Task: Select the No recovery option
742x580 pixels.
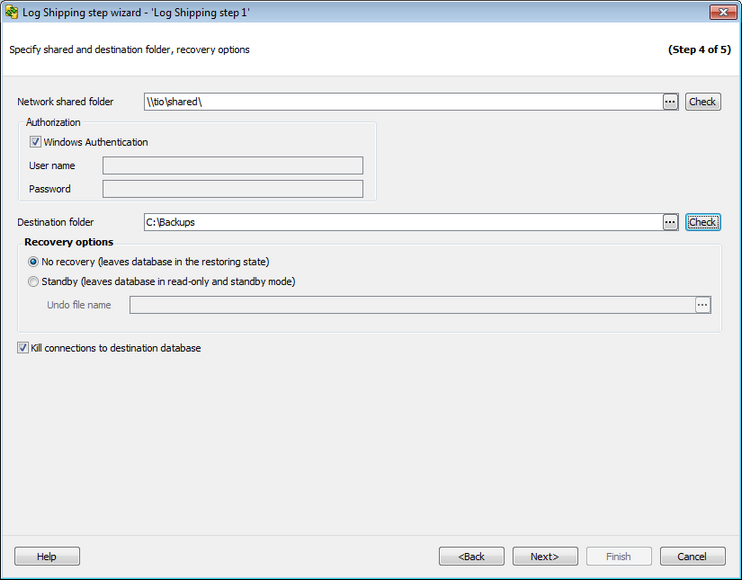Action: point(34,262)
